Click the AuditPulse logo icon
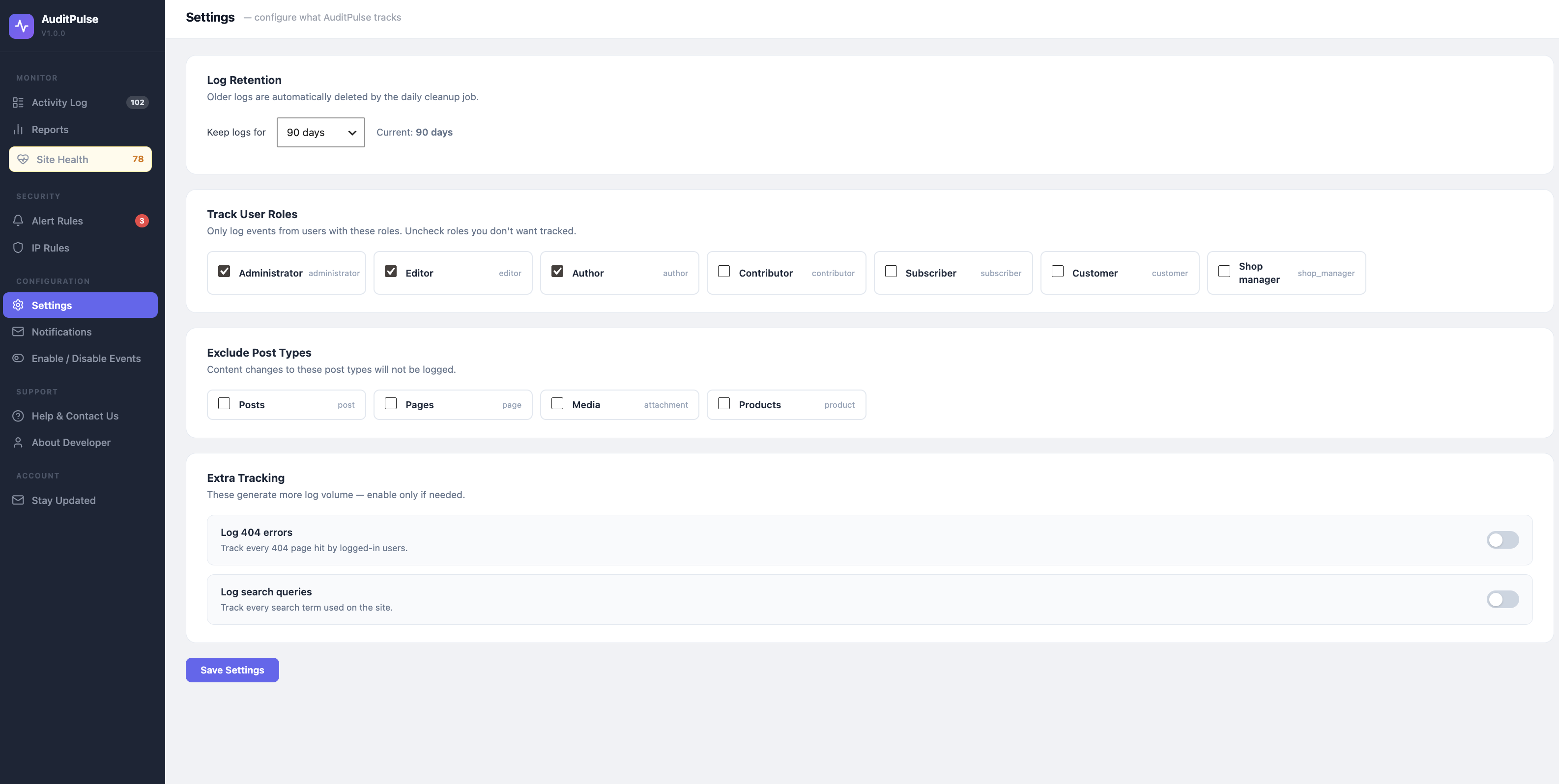 click(21, 26)
